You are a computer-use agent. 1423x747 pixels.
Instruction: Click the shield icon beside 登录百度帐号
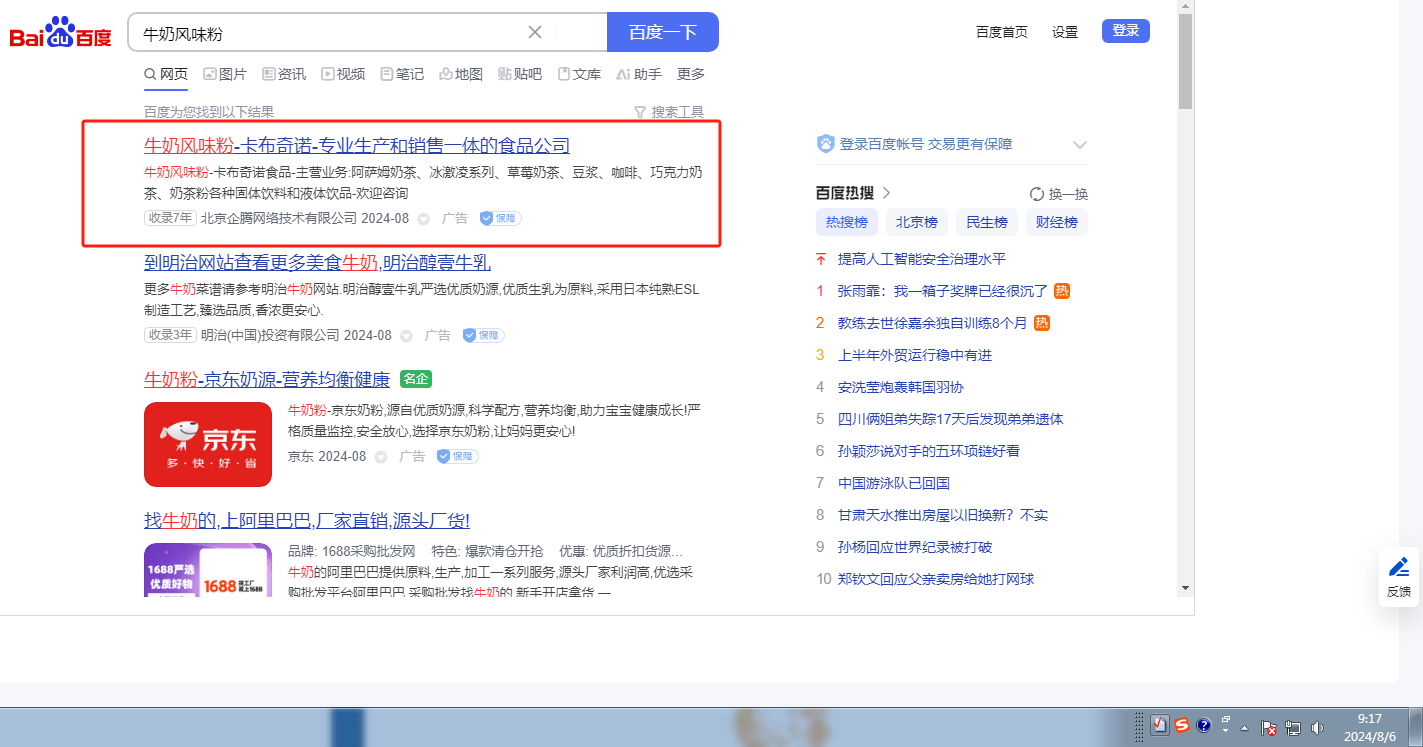click(x=826, y=144)
